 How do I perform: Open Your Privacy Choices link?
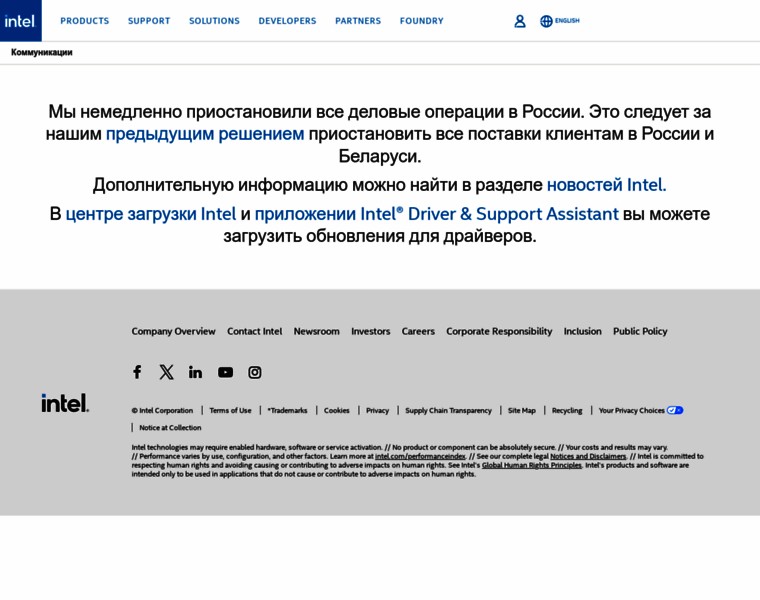pyautogui.click(x=632, y=411)
